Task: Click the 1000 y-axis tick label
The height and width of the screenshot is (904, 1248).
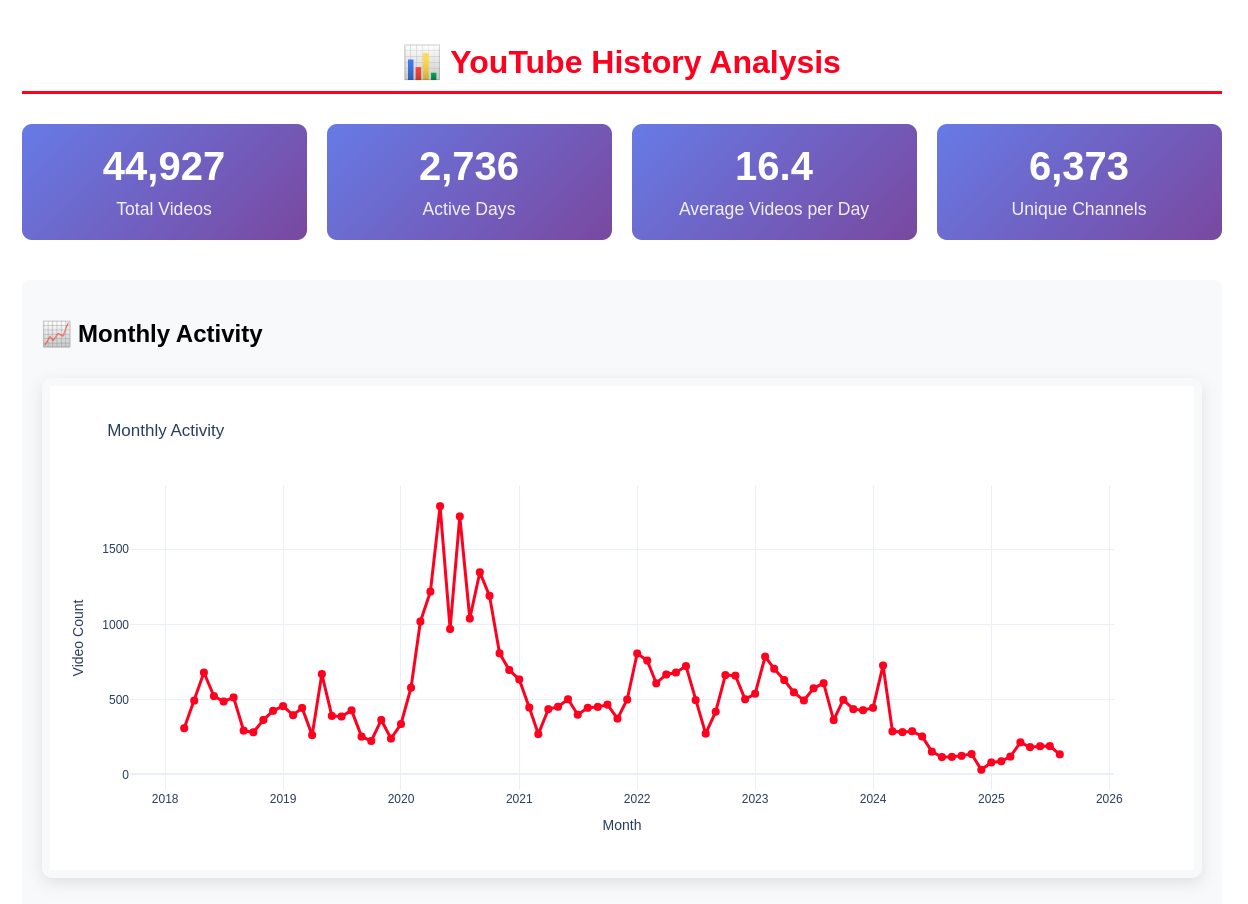Action: tap(115, 625)
